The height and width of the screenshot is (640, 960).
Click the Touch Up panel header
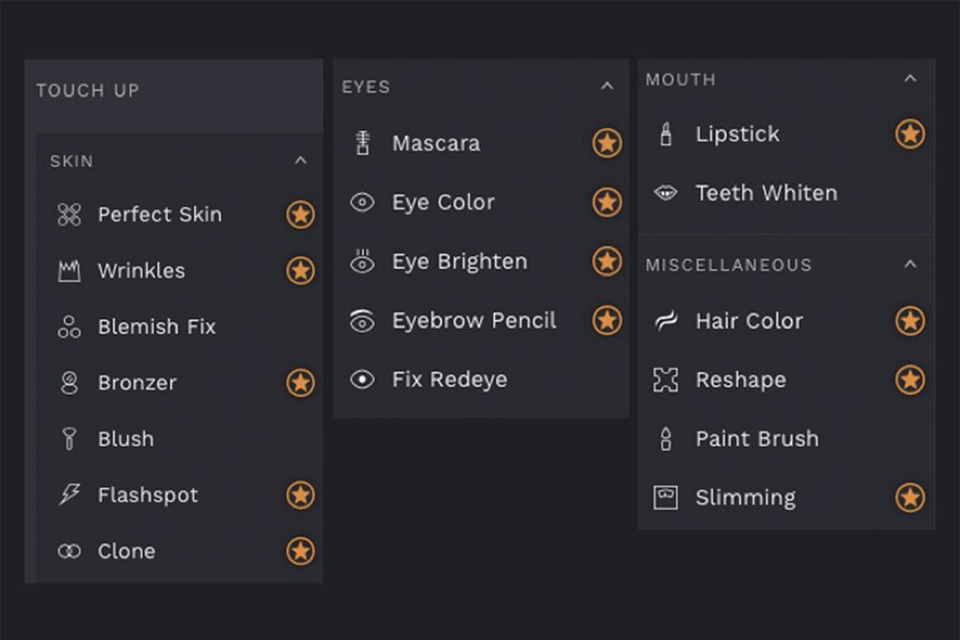click(x=88, y=91)
